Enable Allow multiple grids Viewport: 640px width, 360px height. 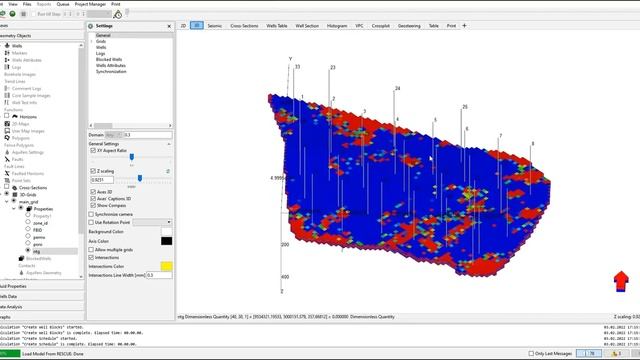[91, 249]
